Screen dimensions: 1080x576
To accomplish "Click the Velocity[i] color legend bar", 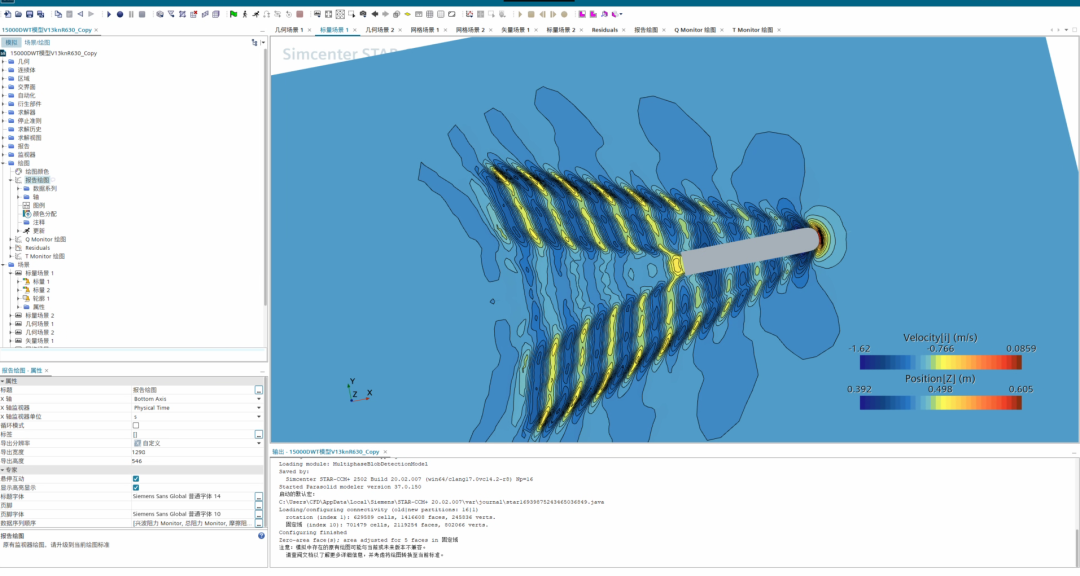I will click(x=940, y=362).
